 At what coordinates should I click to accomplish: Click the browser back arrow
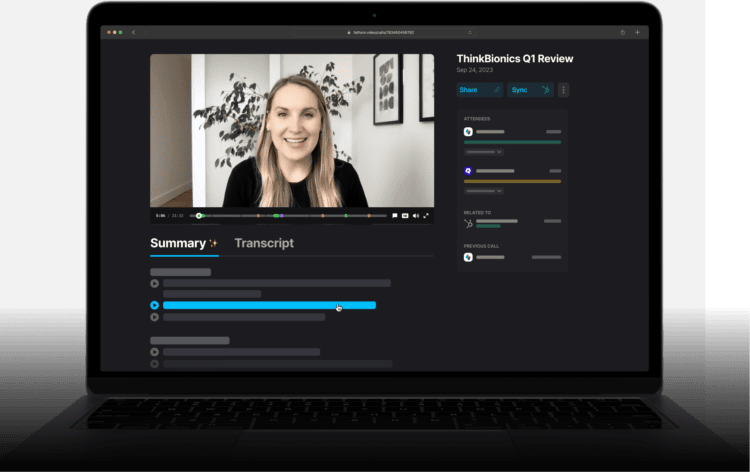[133, 33]
